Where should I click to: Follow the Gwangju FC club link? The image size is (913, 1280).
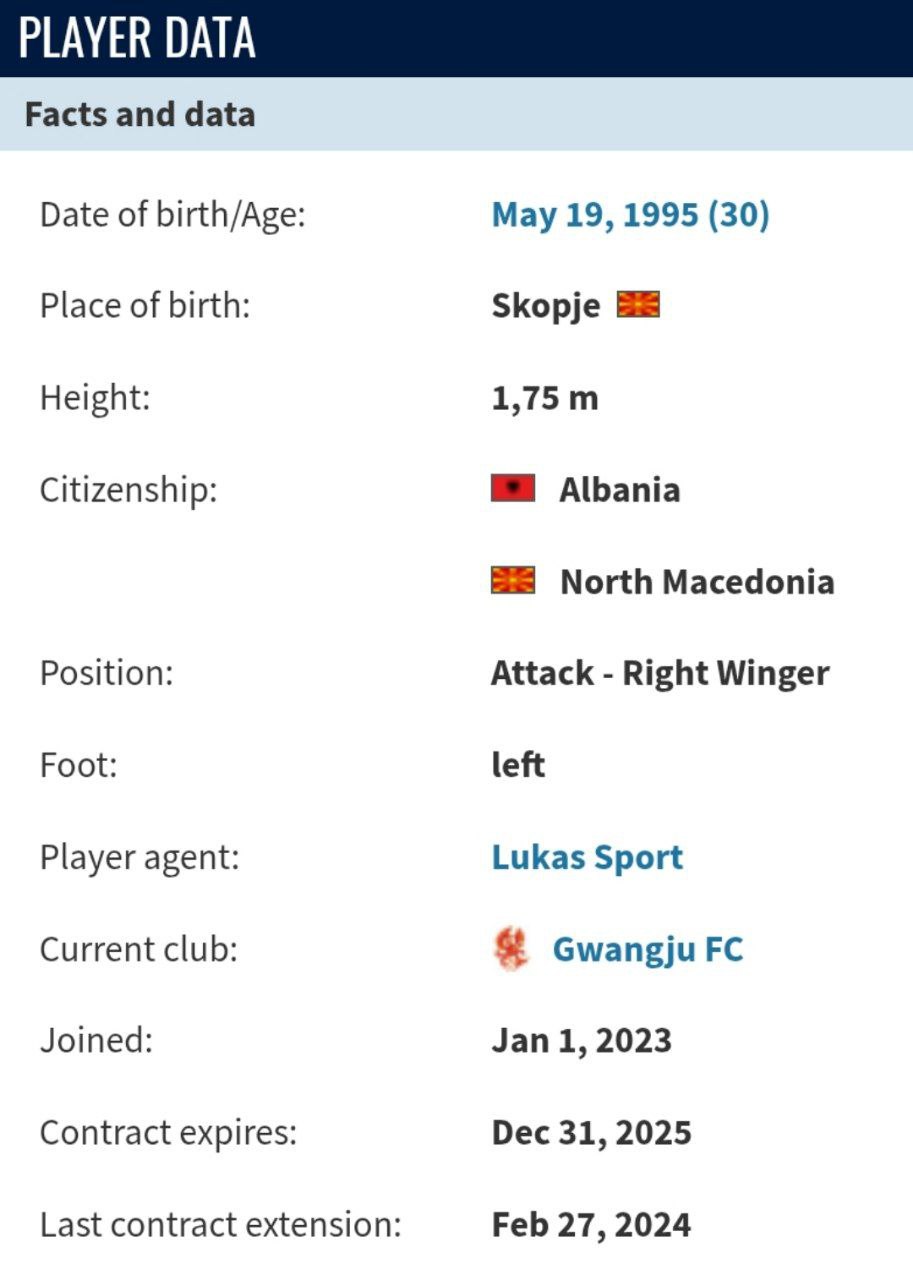tap(648, 949)
